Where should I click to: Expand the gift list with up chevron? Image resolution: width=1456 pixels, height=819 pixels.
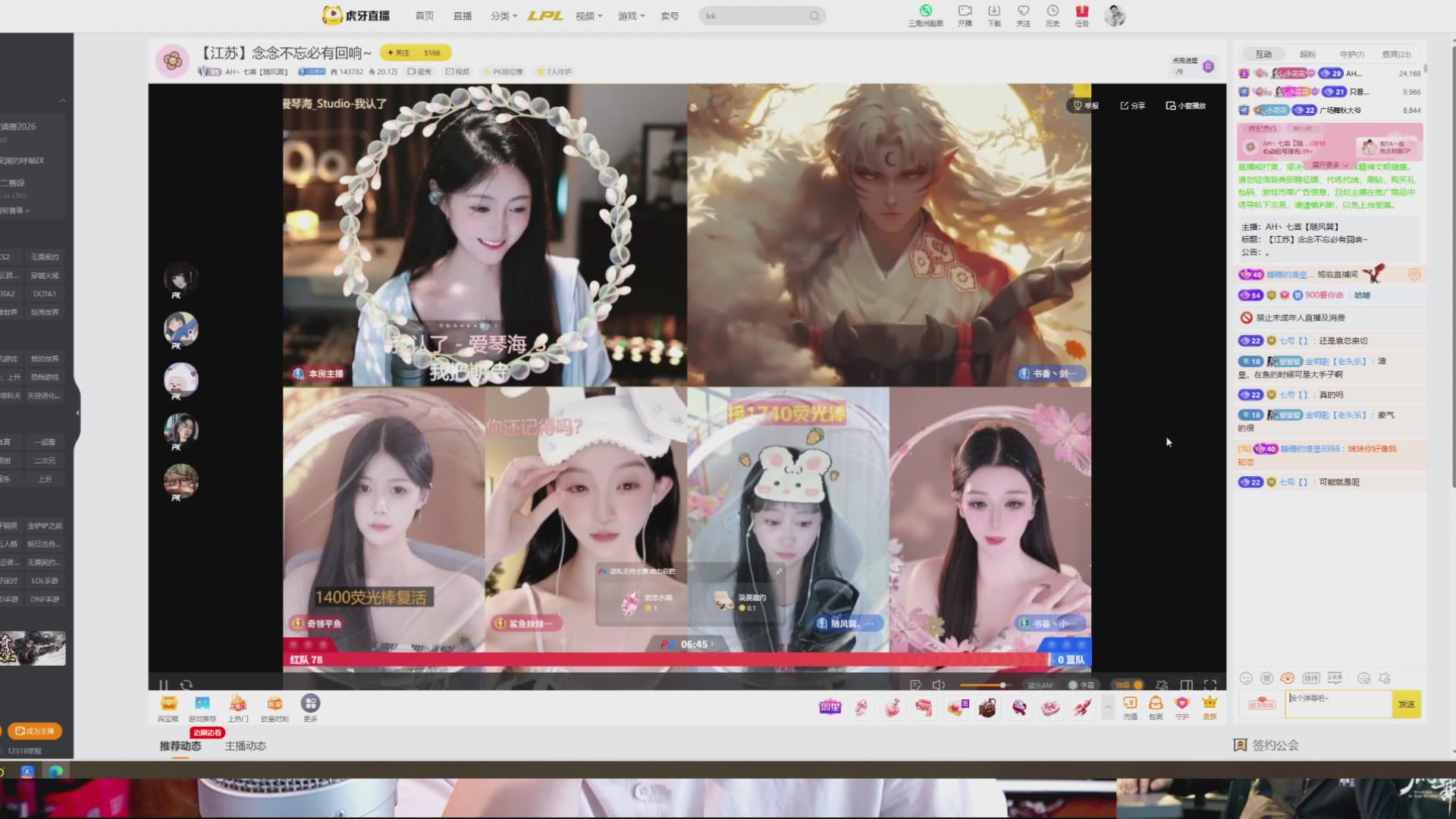click(x=1108, y=707)
